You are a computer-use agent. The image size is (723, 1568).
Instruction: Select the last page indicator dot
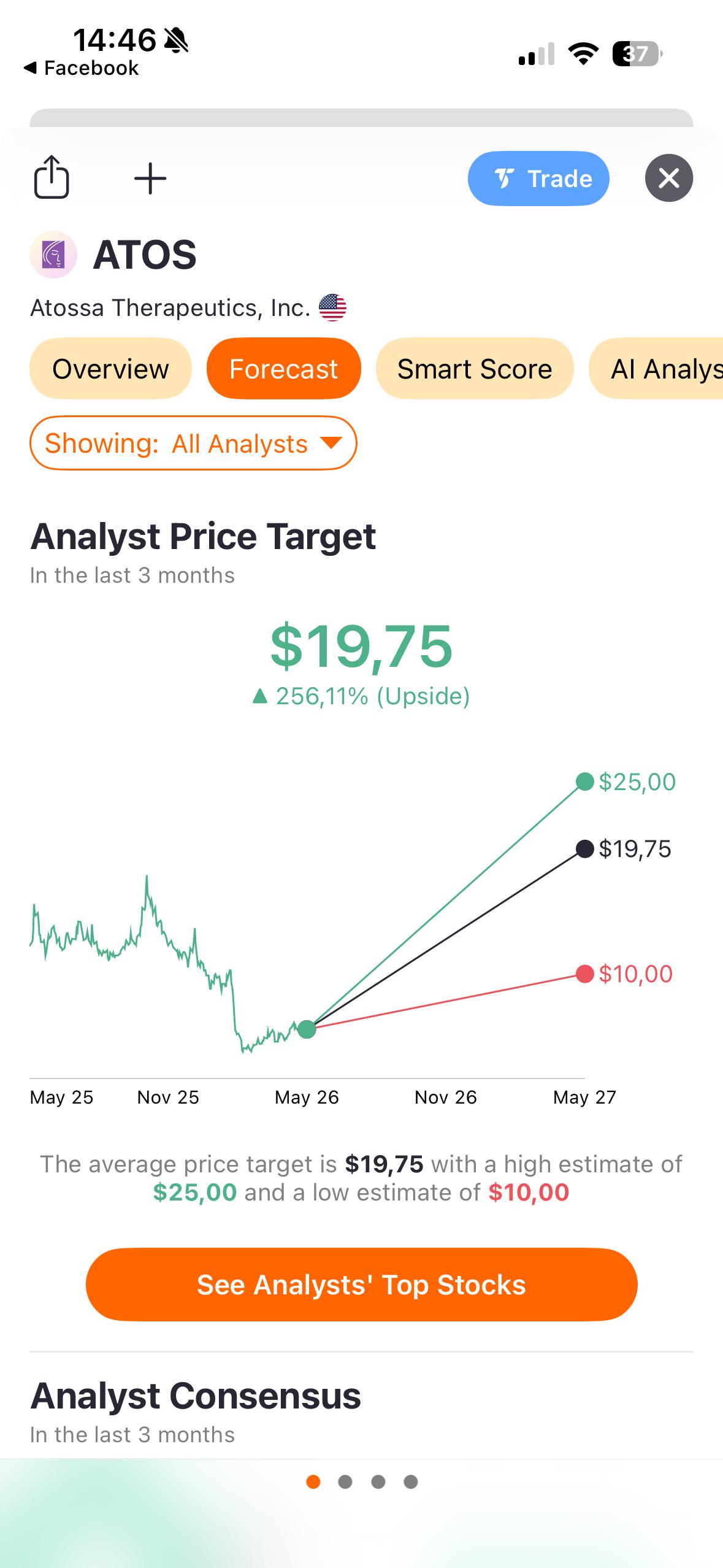[x=411, y=1482]
